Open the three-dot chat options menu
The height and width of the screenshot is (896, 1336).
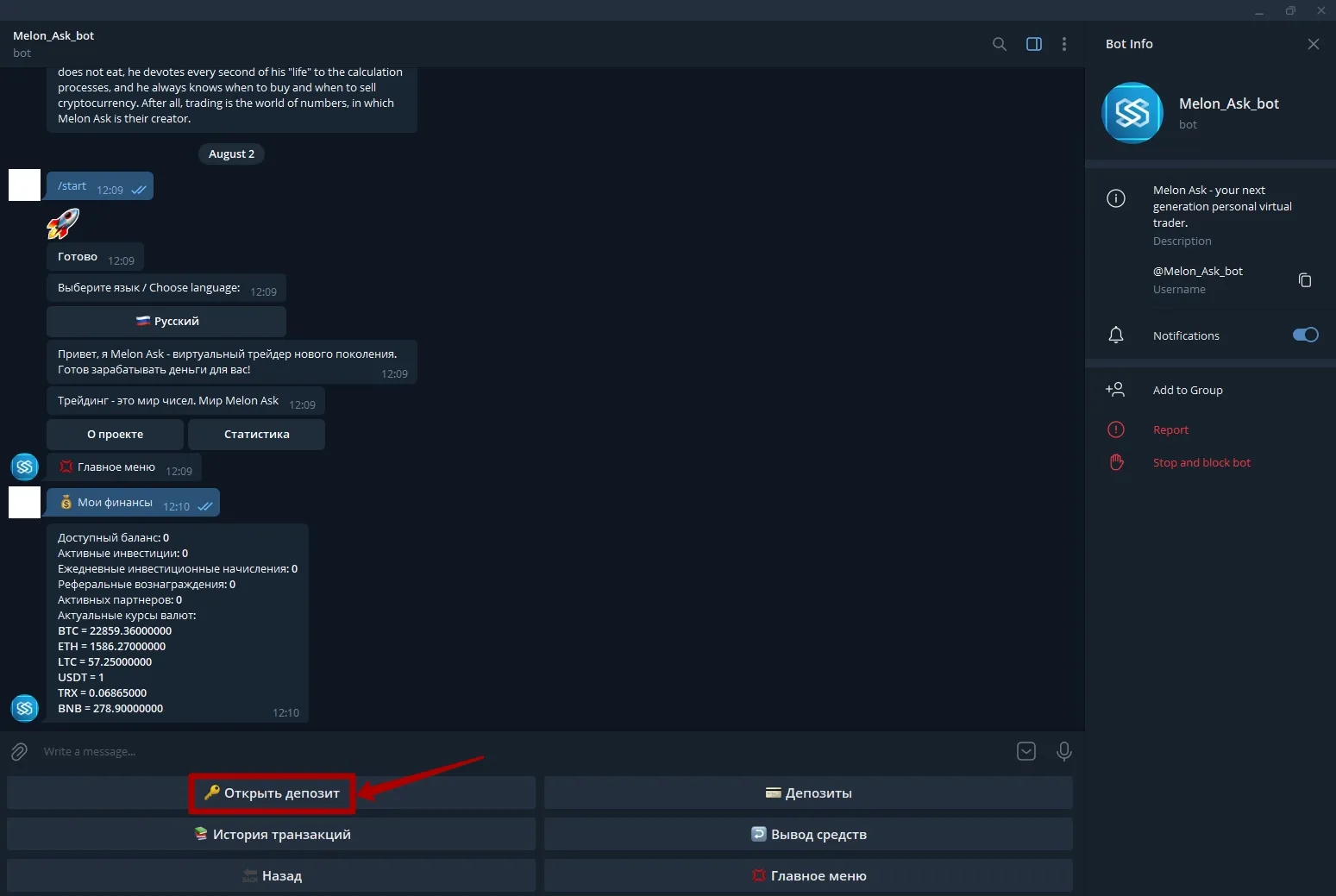[x=1064, y=44]
